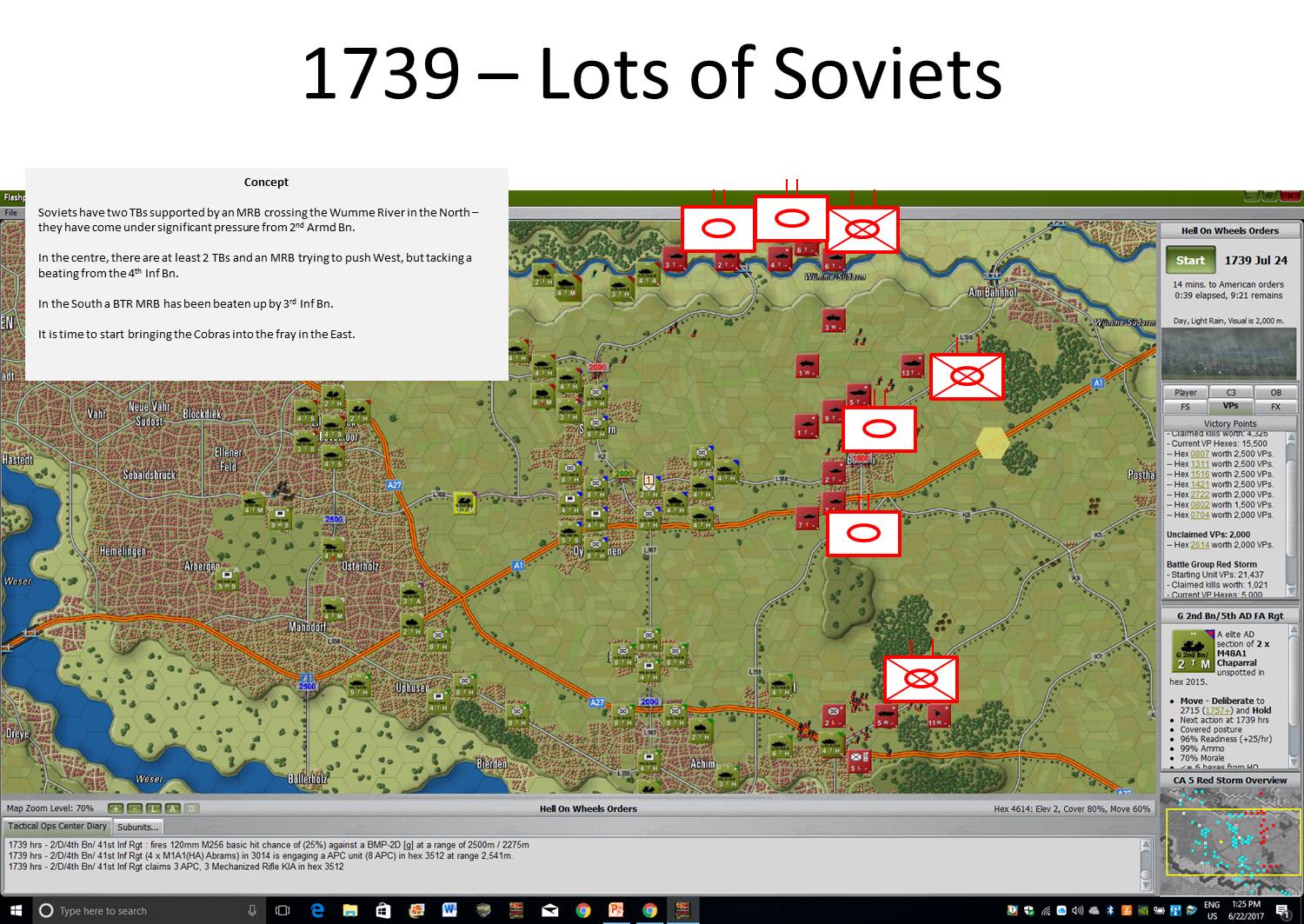Image resolution: width=1304 pixels, height=924 pixels.
Task: Click the yellow objective hex on the map
Action: (992, 442)
